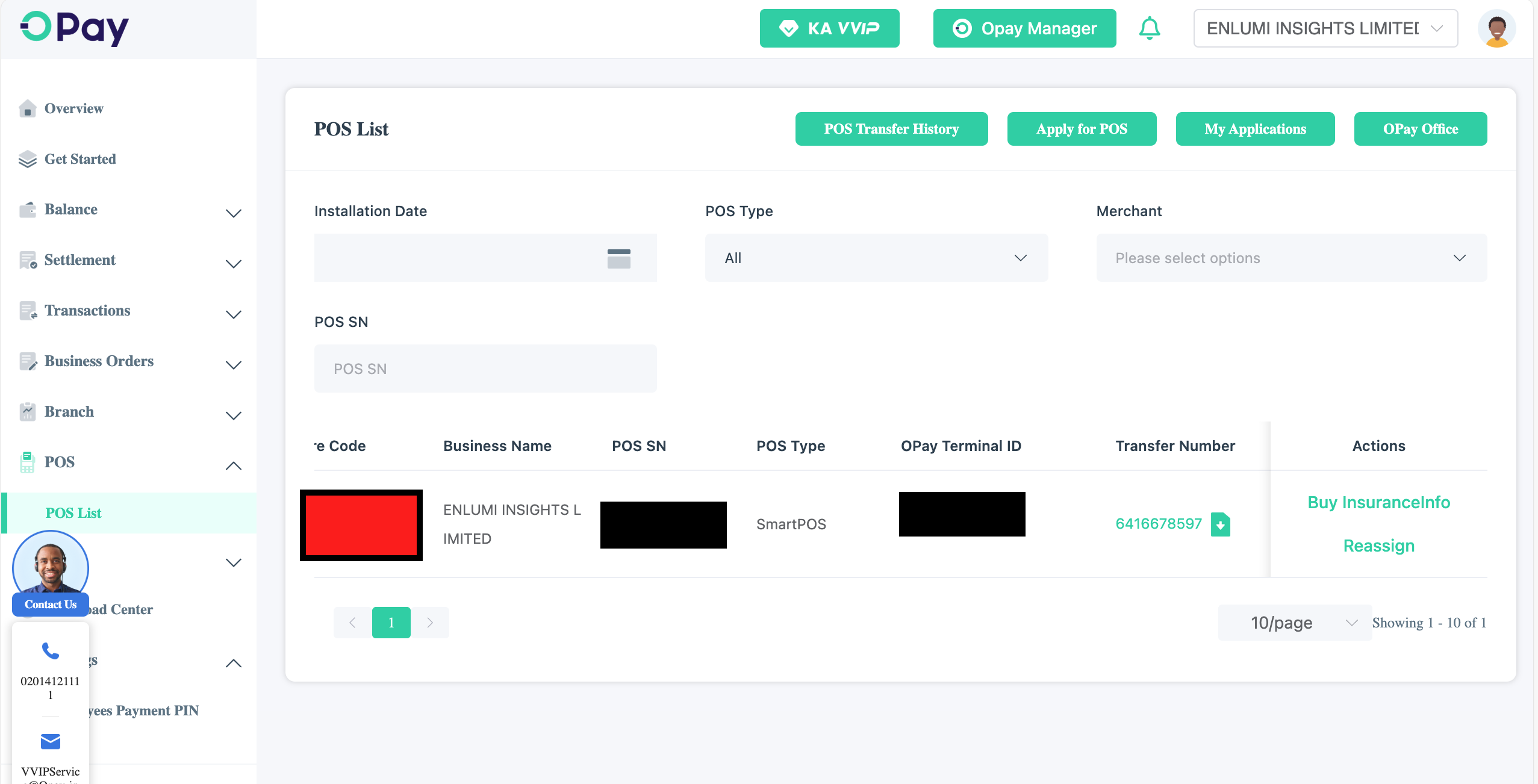Collapse the POS sidebar section
Image resolution: width=1538 pixels, height=784 pixels.
coord(233,465)
